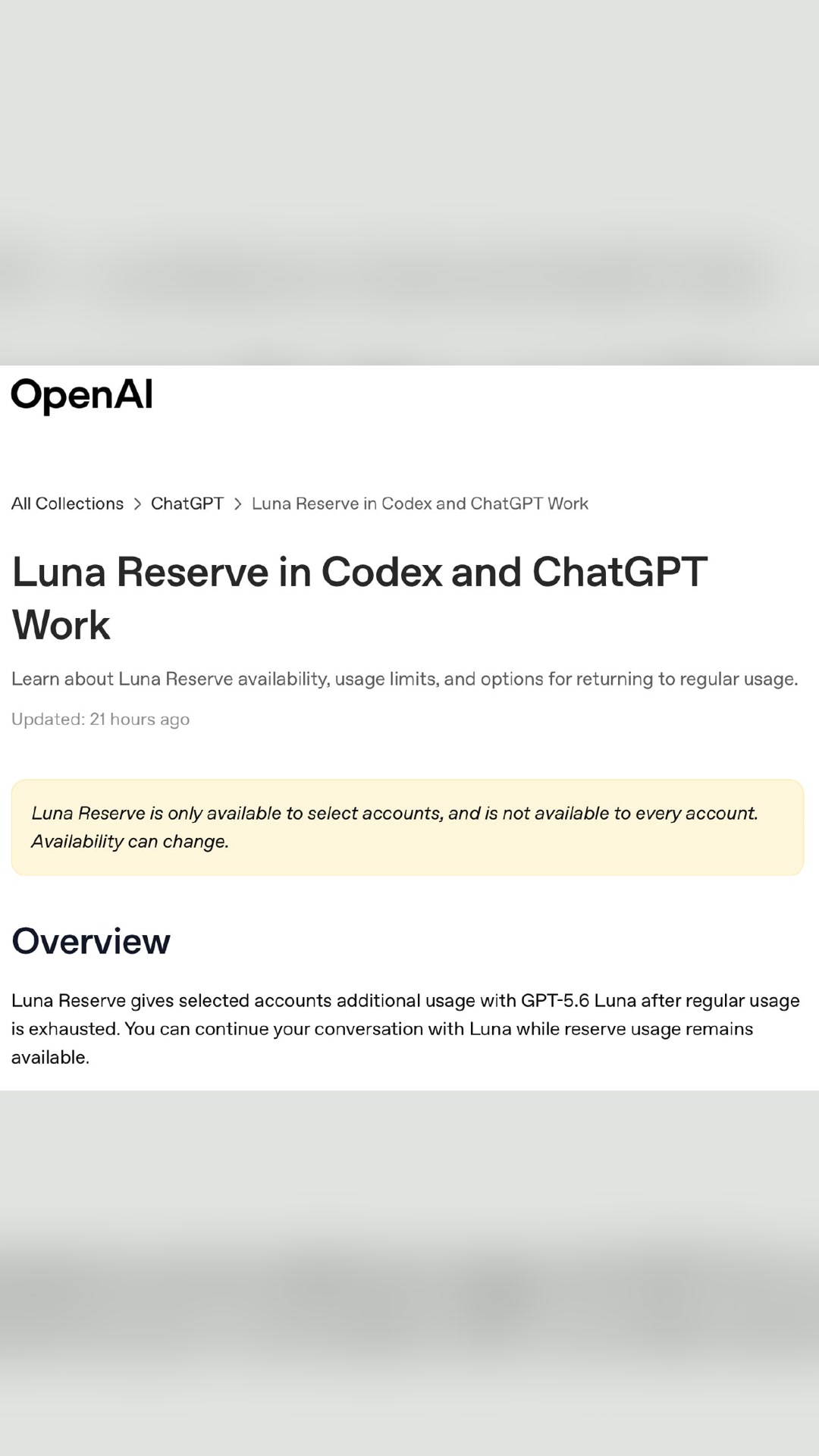Click the chevron after All Collections
Viewport: 819px width, 1456px height.
[x=137, y=504]
